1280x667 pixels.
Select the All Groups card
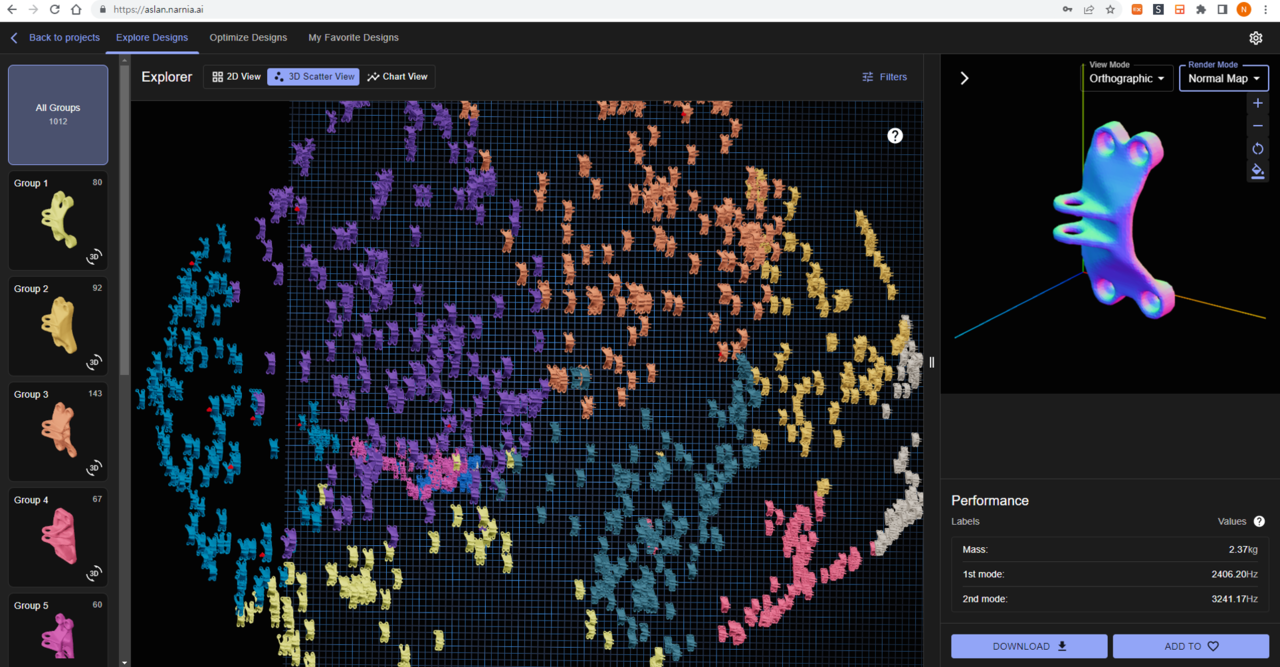(x=58, y=114)
